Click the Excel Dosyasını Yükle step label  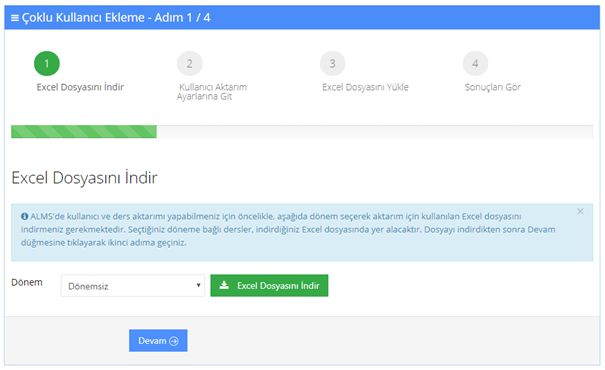tap(365, 87)
